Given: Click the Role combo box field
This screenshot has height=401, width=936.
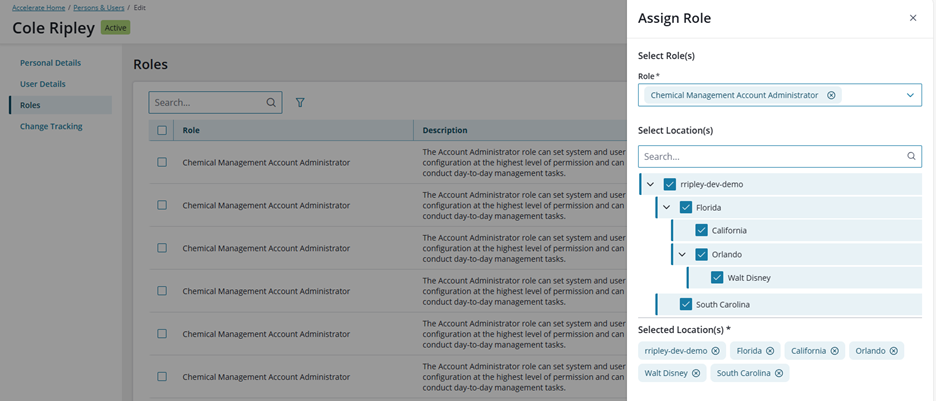Looking at the screenshot, I should point(780,95).
